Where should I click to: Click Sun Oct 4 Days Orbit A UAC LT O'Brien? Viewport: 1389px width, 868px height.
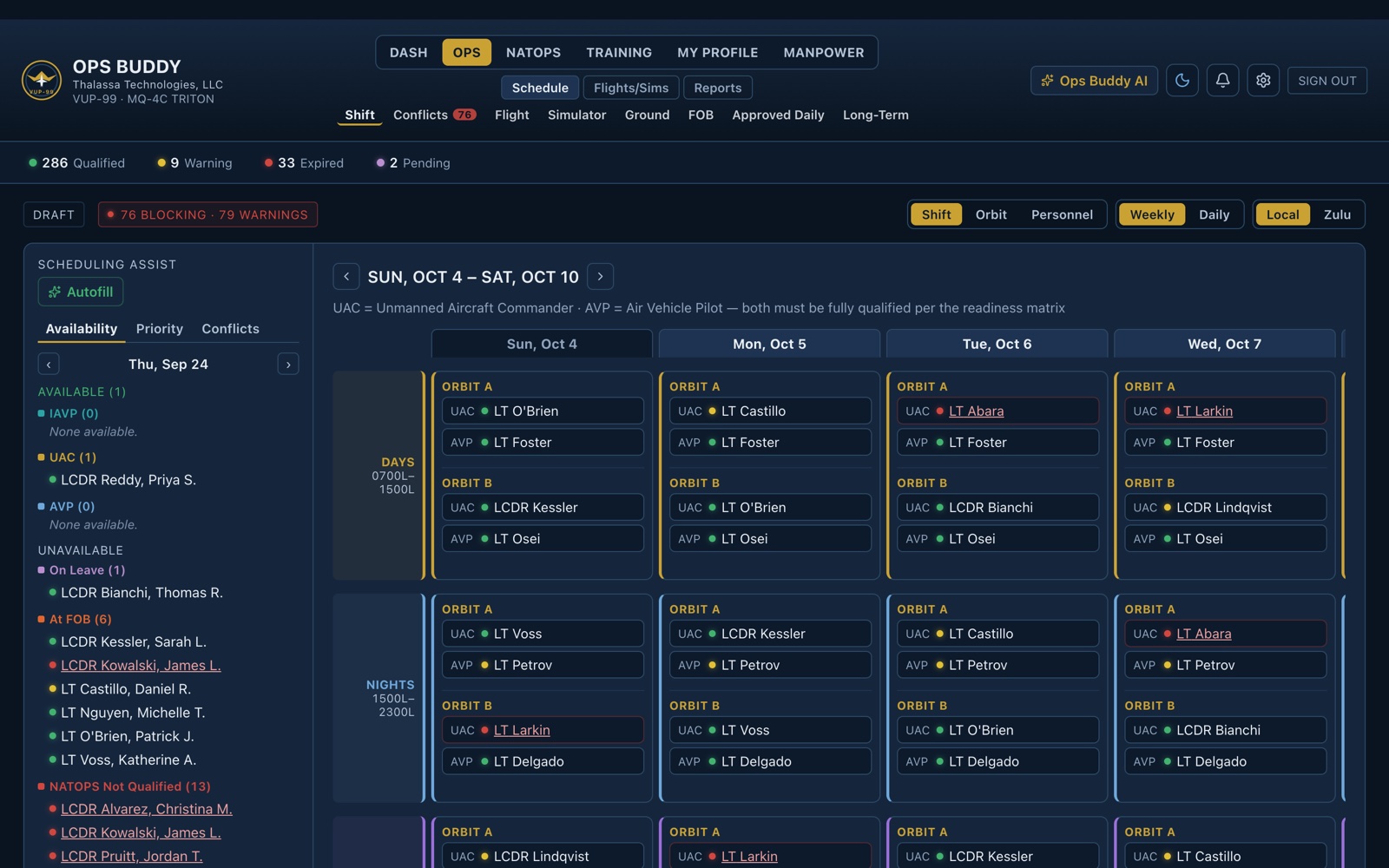coord(543,411)
